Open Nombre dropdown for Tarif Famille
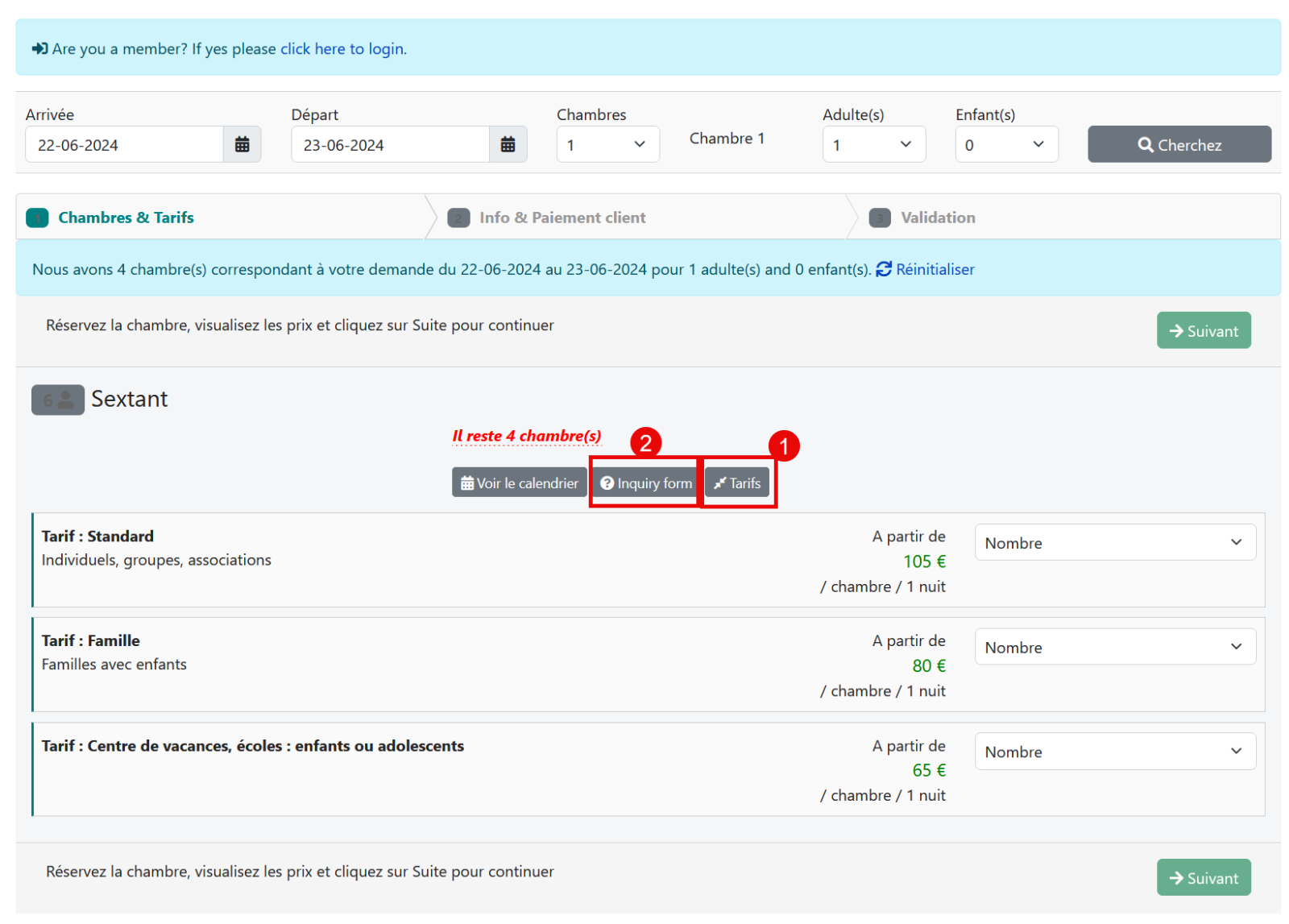1289x924 pixels. (x=1114, y=647)
